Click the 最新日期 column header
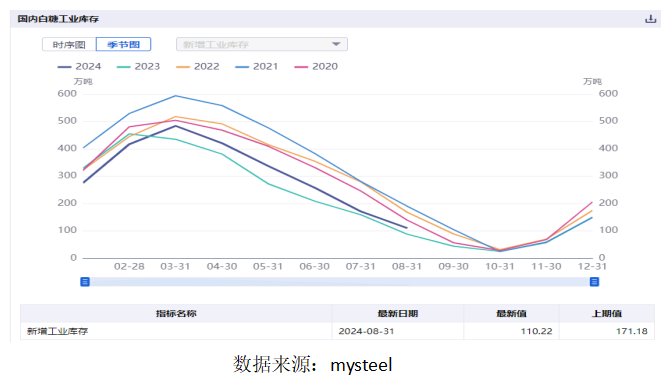The height and width of the screenshot is (382, 669). (398, 314)
